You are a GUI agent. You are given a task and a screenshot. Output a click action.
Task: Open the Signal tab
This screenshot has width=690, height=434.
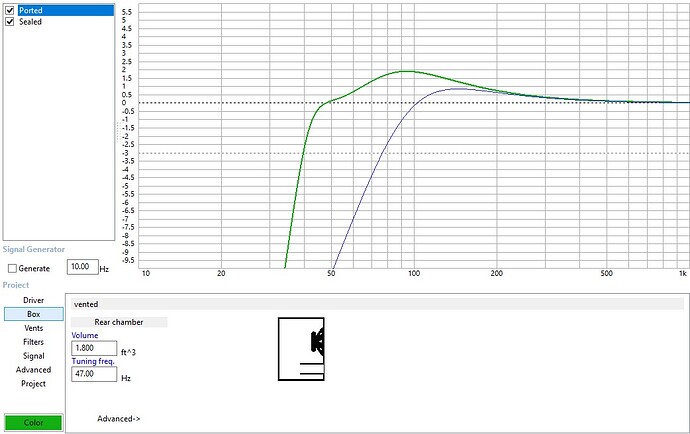(x=34, y=356)
